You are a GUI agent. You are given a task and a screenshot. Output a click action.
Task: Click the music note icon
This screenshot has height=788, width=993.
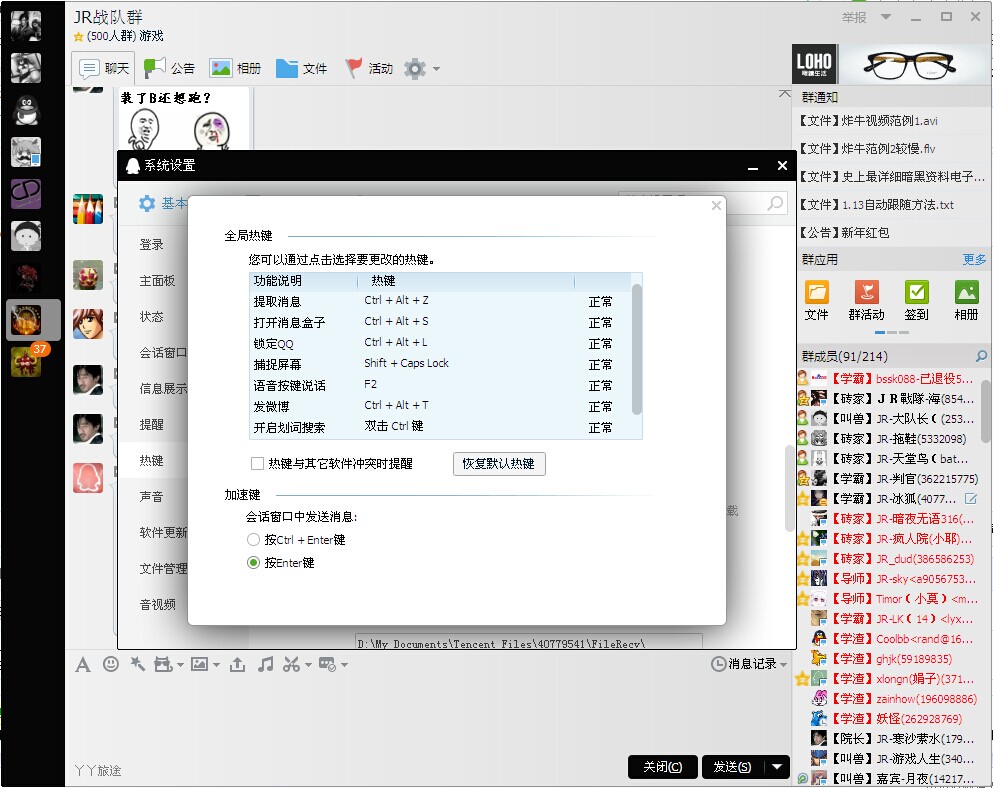[265, 664]
